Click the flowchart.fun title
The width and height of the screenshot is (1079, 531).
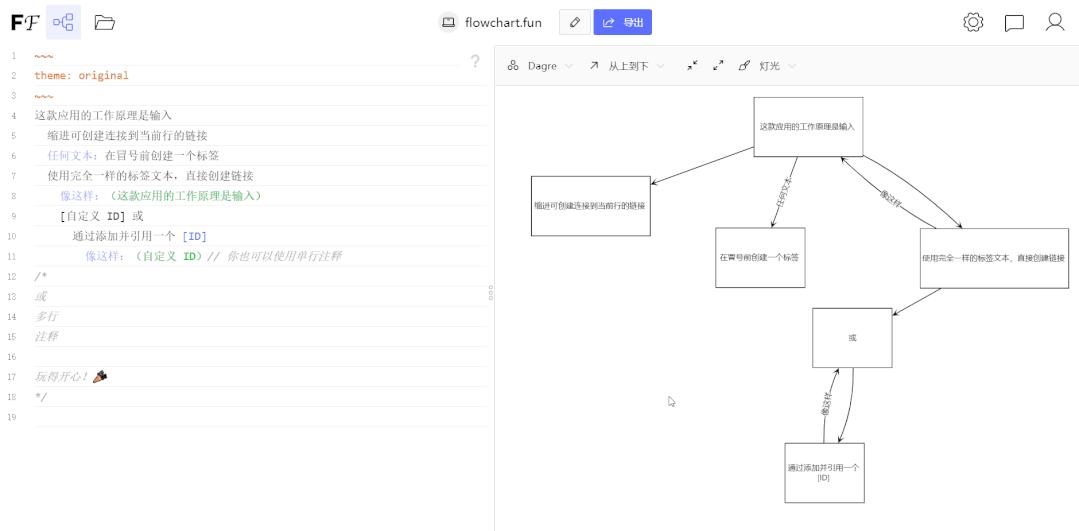(503, 23)
